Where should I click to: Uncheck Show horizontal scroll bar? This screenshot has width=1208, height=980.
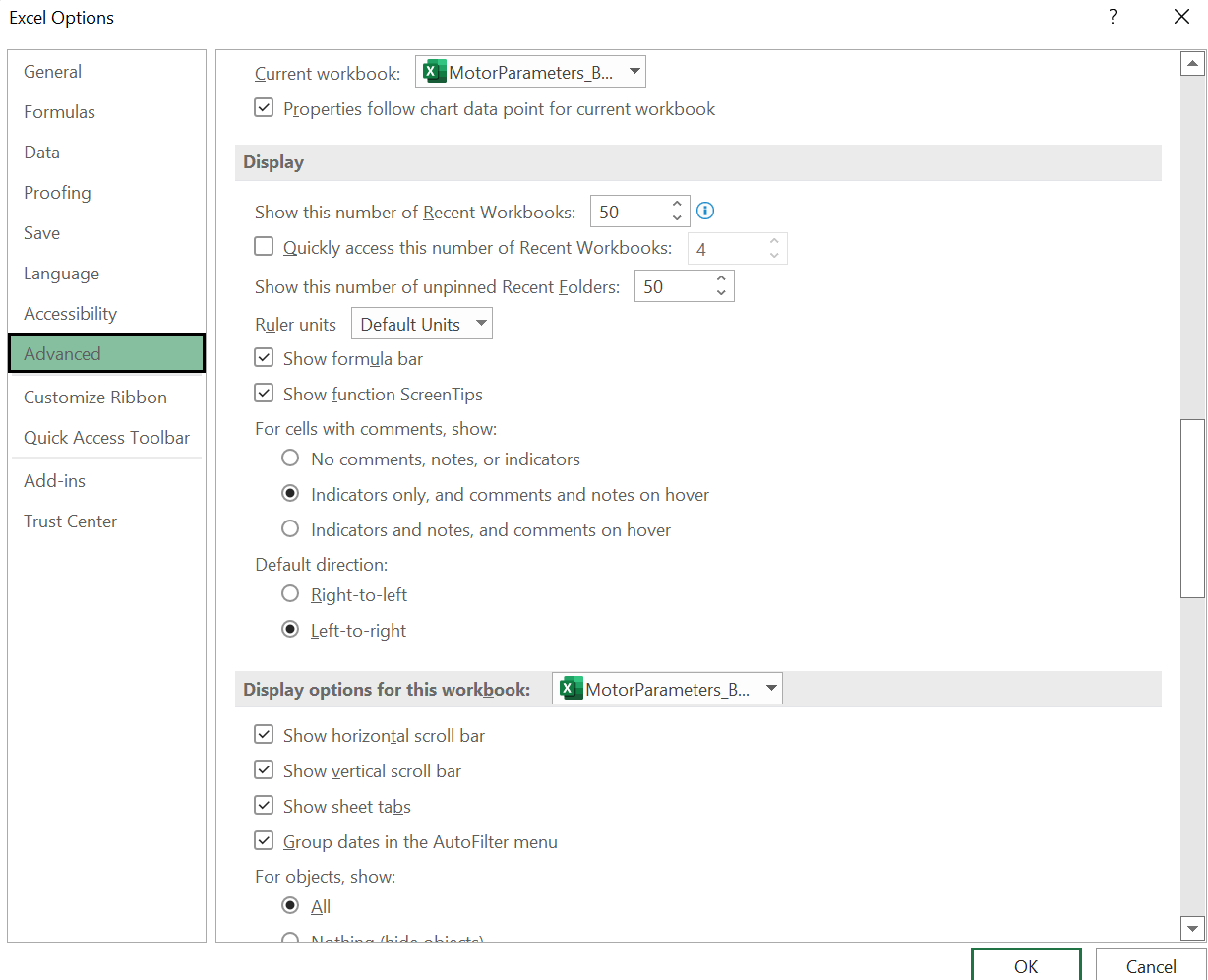(264, 735)
